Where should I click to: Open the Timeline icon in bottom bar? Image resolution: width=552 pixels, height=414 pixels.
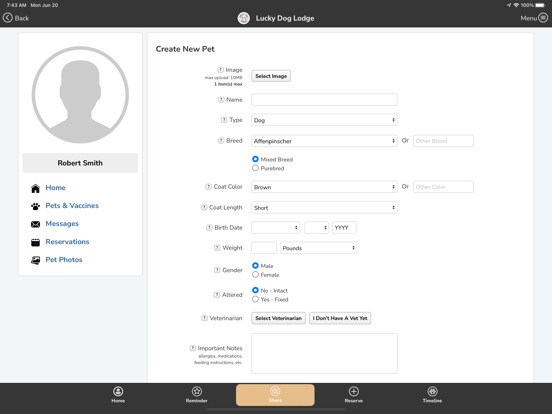tap(432, 391)
